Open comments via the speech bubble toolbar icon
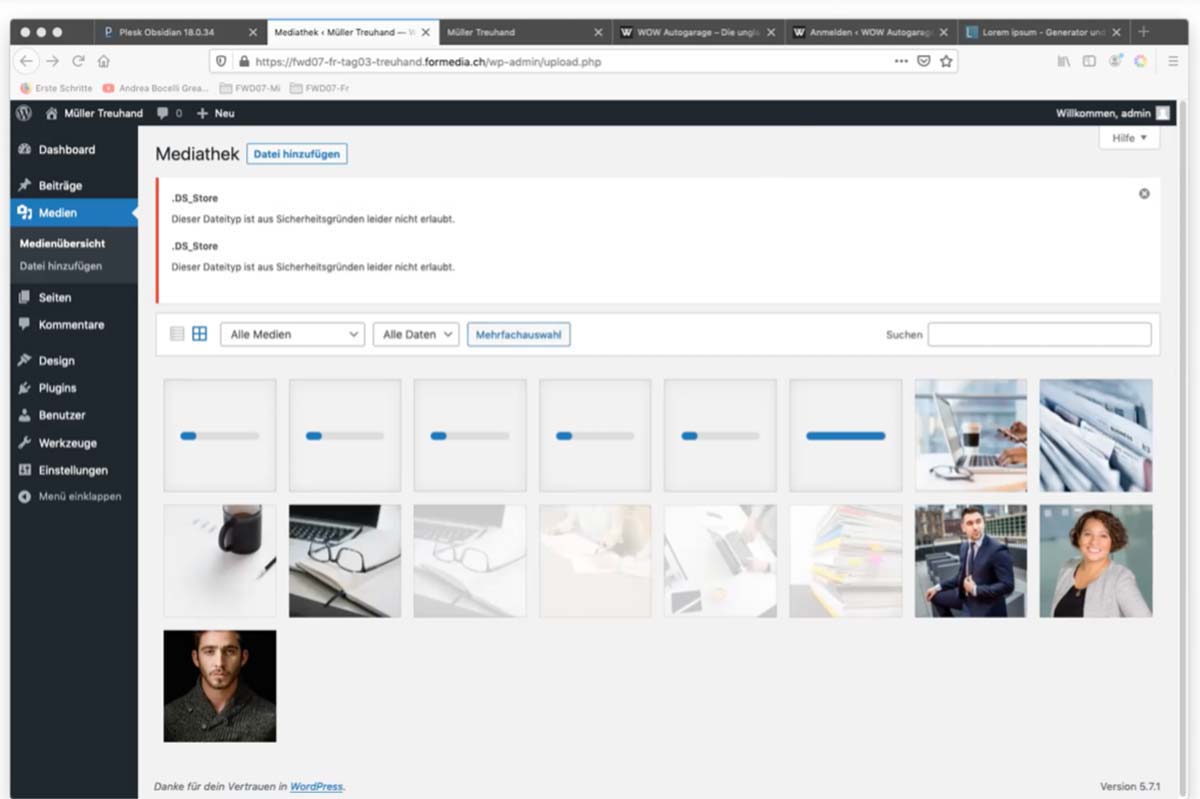 tap(163, 113)
